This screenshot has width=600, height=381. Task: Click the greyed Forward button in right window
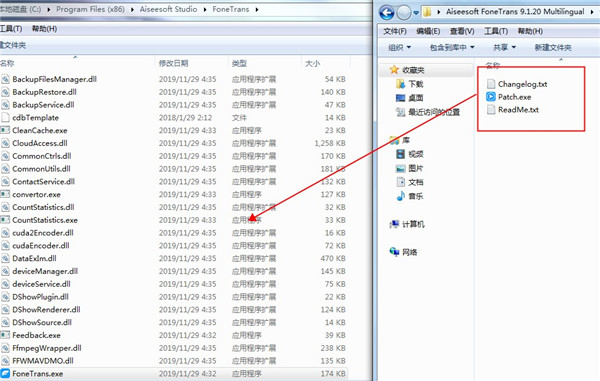[x=403, y=13]
